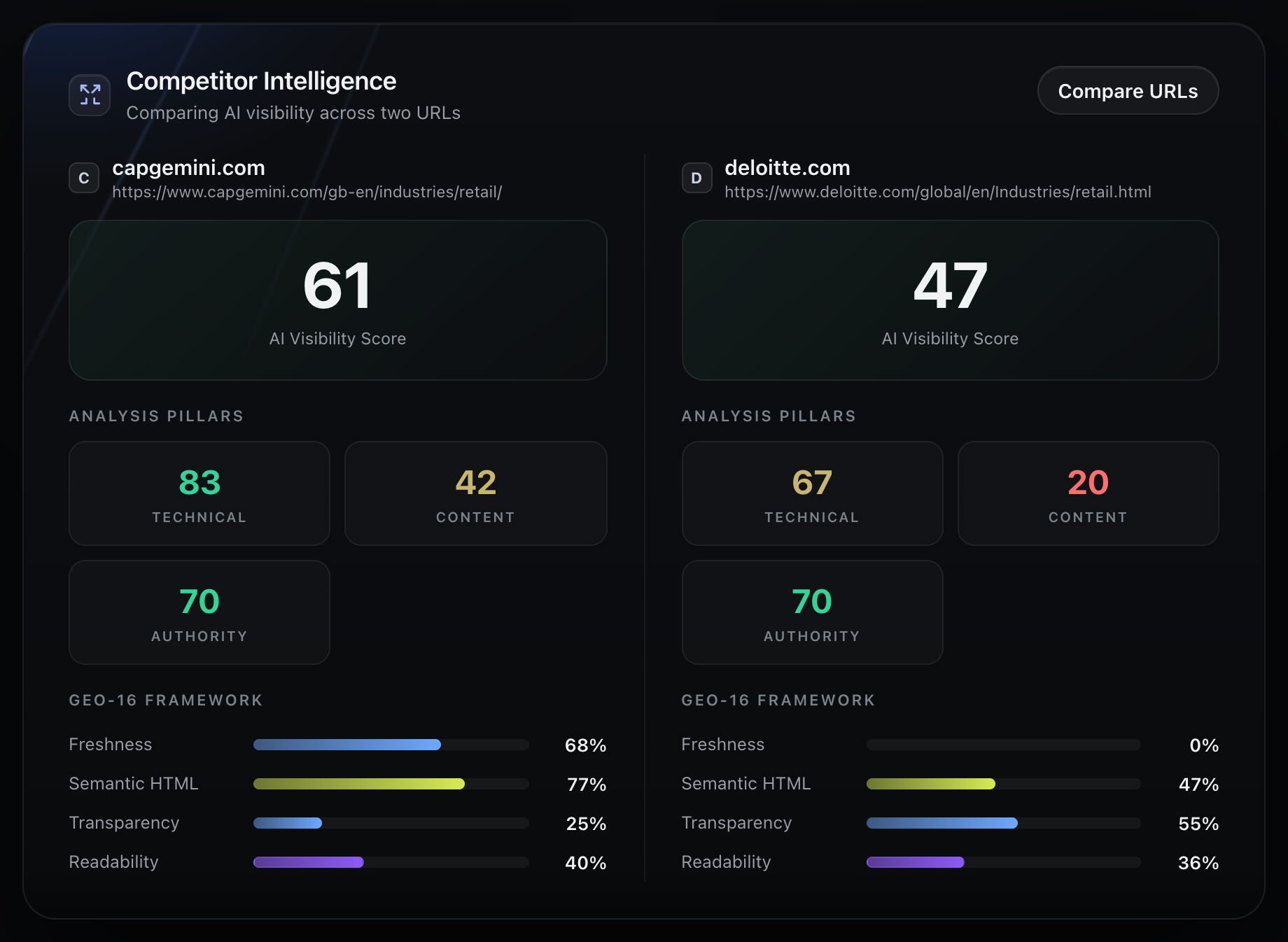
Task: Click the '47%' Semantic HTML value
Action: (1198, 785)
